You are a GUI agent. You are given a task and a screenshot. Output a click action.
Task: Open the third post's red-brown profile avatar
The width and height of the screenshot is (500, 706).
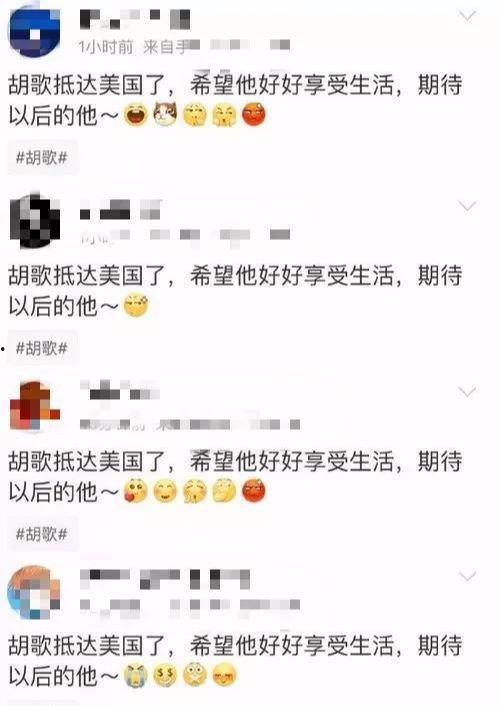tap(35, 405)
